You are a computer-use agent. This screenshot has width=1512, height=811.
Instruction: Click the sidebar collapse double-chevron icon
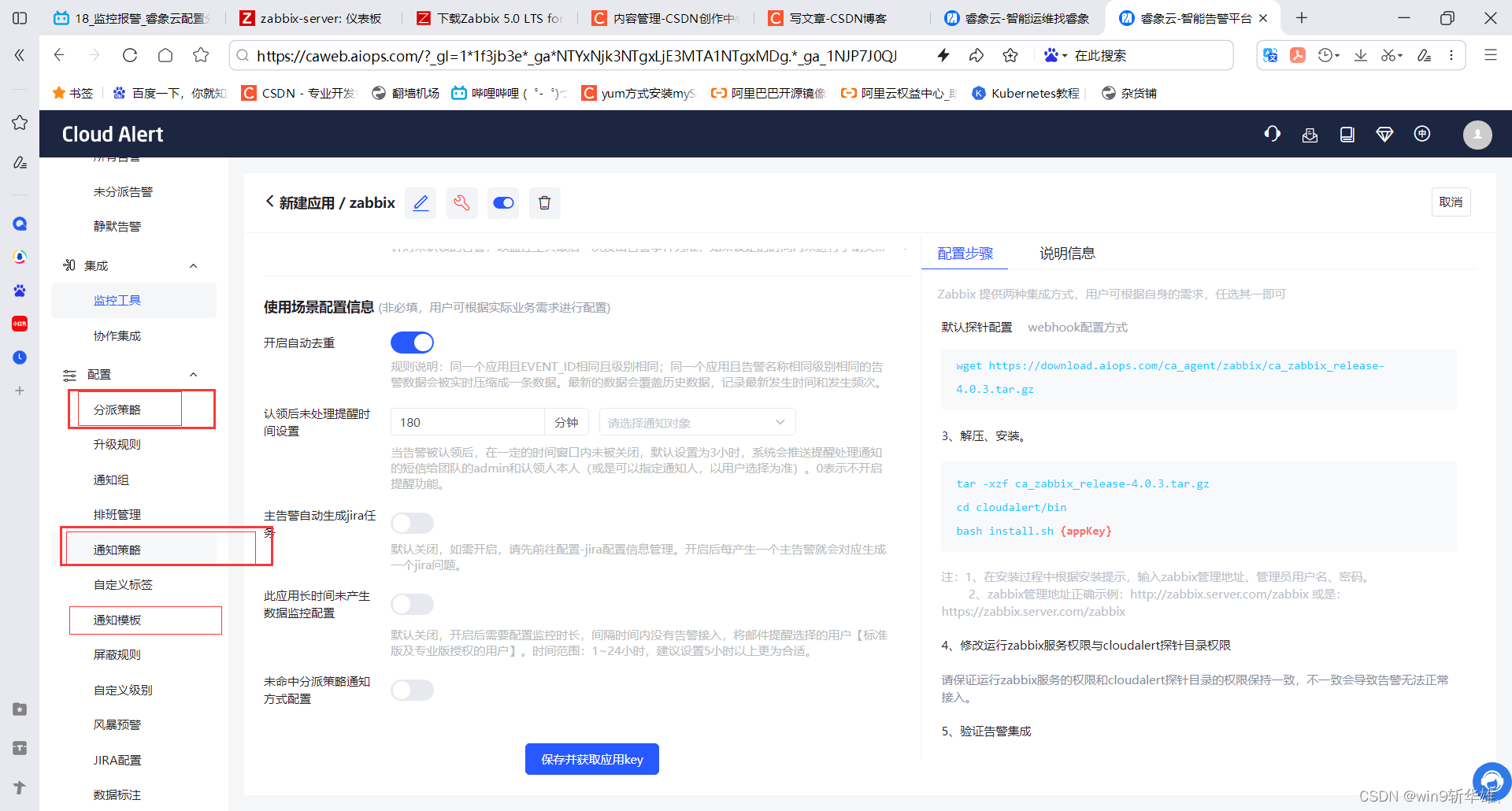point(20,55)
